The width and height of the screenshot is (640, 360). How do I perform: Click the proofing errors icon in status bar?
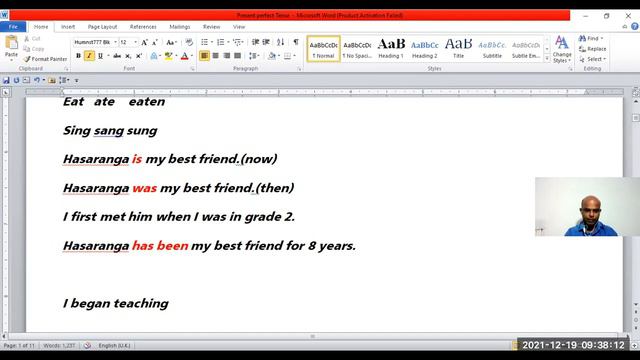87,345
